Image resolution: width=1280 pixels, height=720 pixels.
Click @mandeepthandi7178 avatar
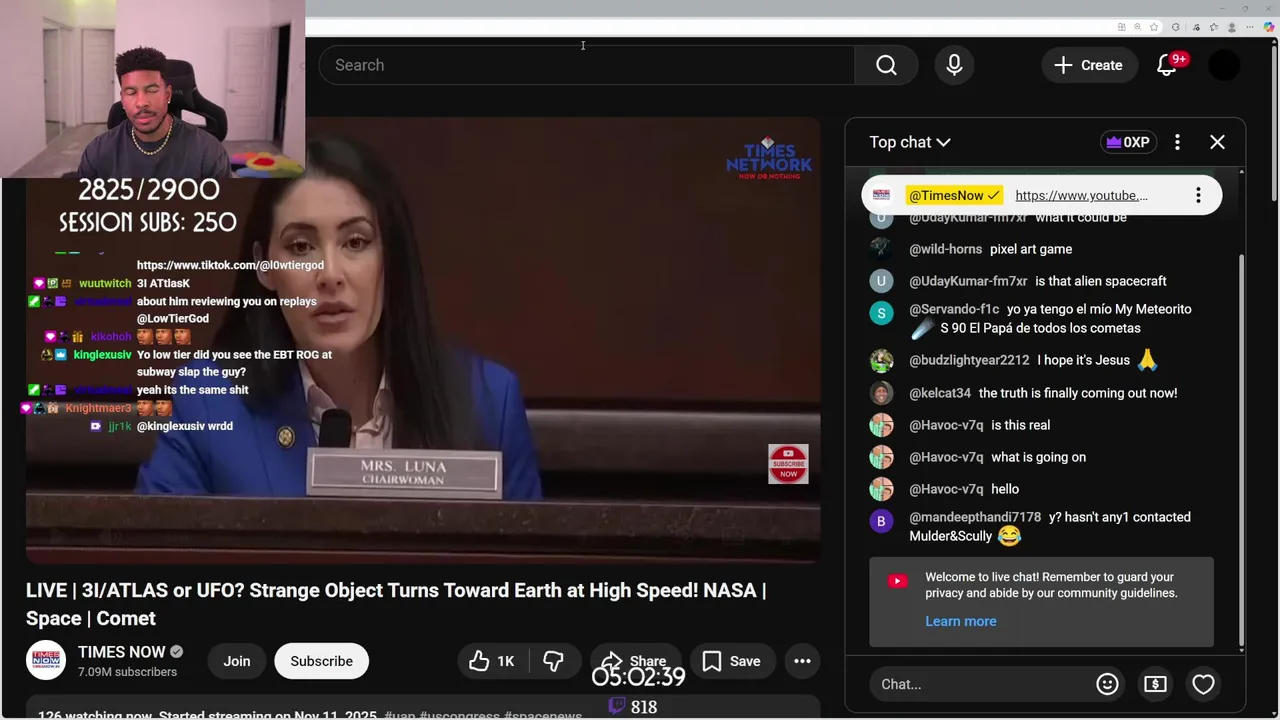[x=881, y=521]
